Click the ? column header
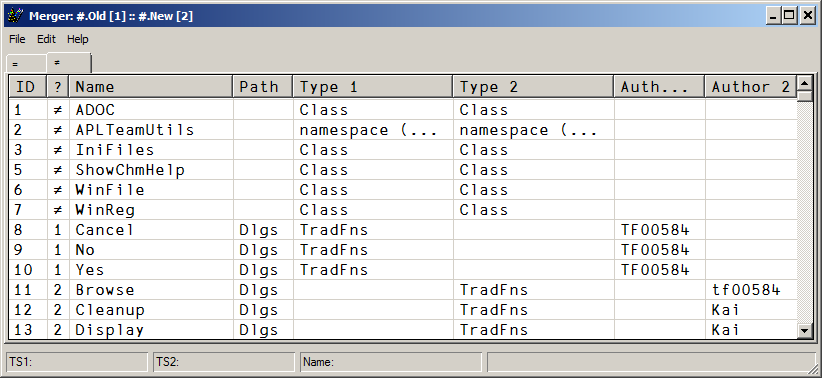This screenshot has height=378, width=822. click(x=58, y=87)
